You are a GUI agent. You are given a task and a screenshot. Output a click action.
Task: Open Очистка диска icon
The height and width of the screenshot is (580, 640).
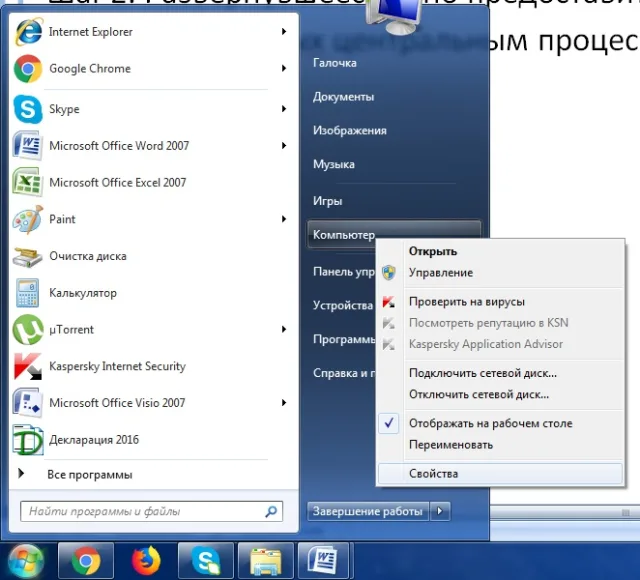click(x=28, y=256)
